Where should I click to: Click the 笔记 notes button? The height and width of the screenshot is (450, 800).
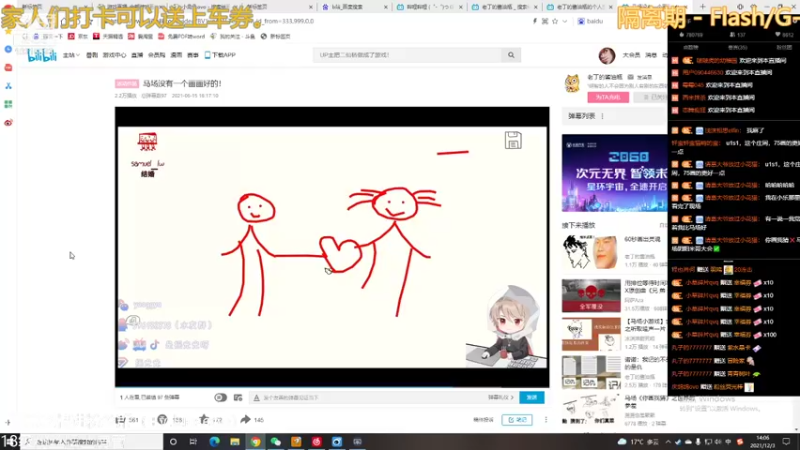point(517,419)
